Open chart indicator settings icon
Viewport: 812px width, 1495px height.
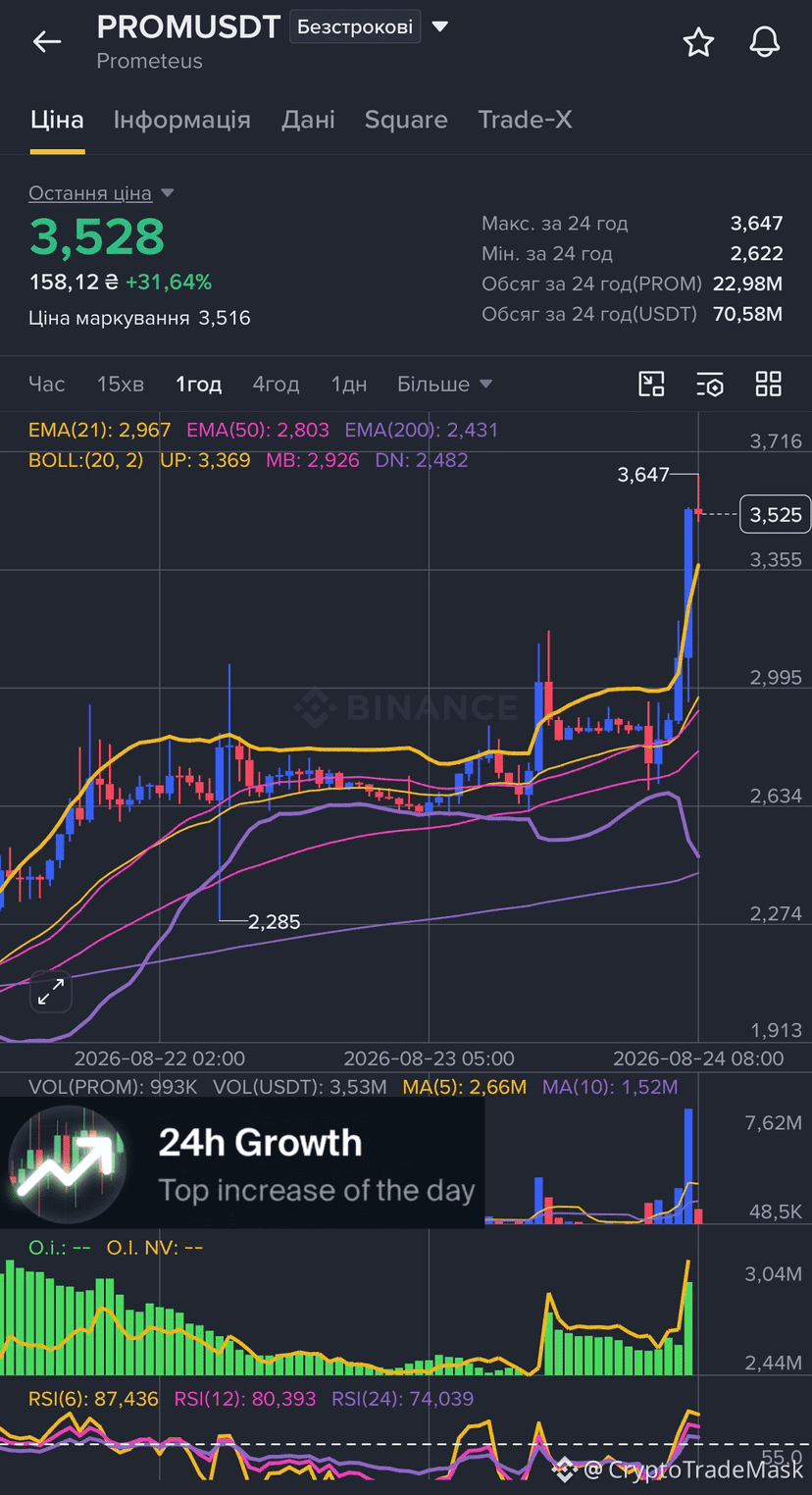tap(710, 384)
